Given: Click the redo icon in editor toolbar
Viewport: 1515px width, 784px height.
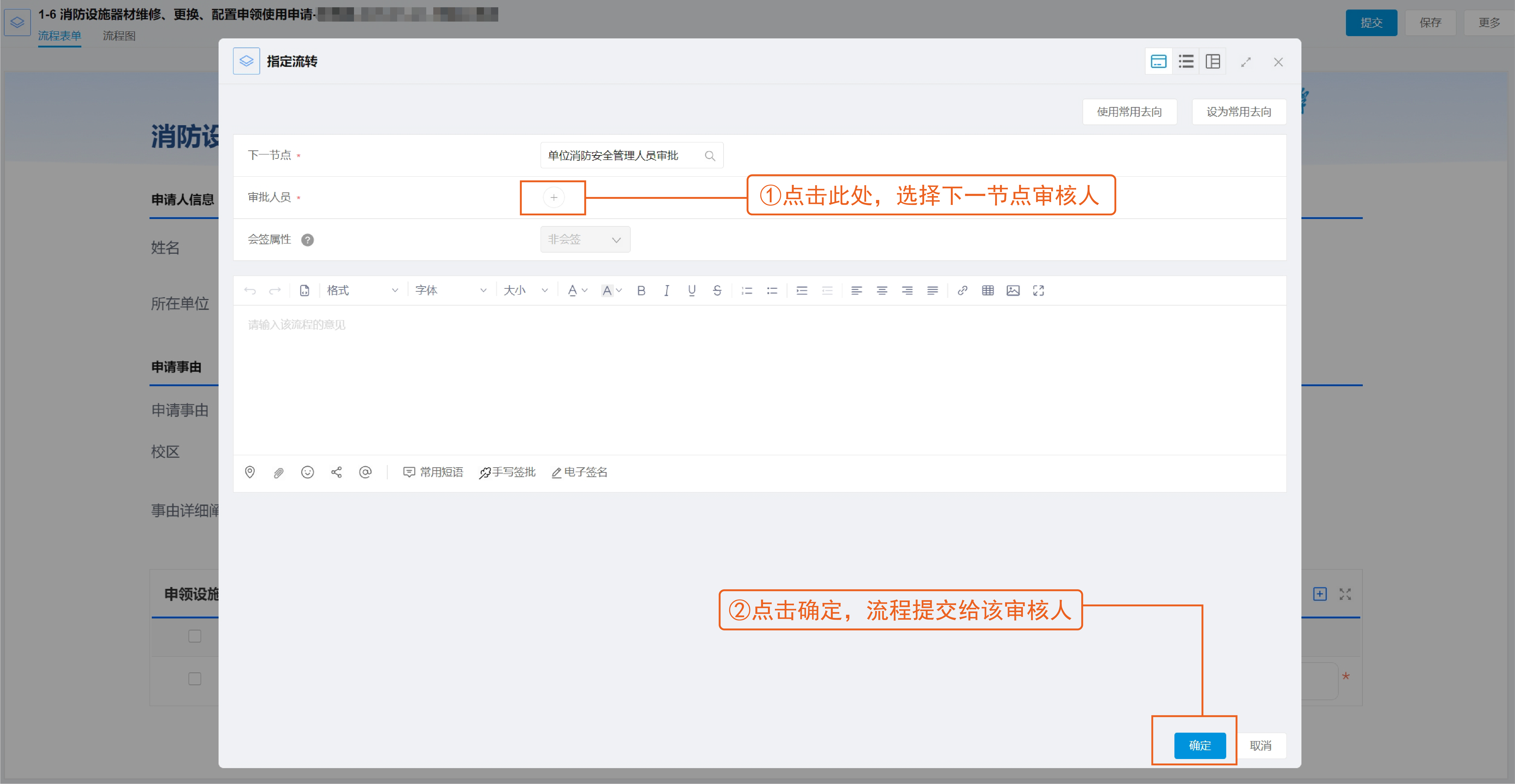Looking at the screenshot, I should tap(275, 291).
